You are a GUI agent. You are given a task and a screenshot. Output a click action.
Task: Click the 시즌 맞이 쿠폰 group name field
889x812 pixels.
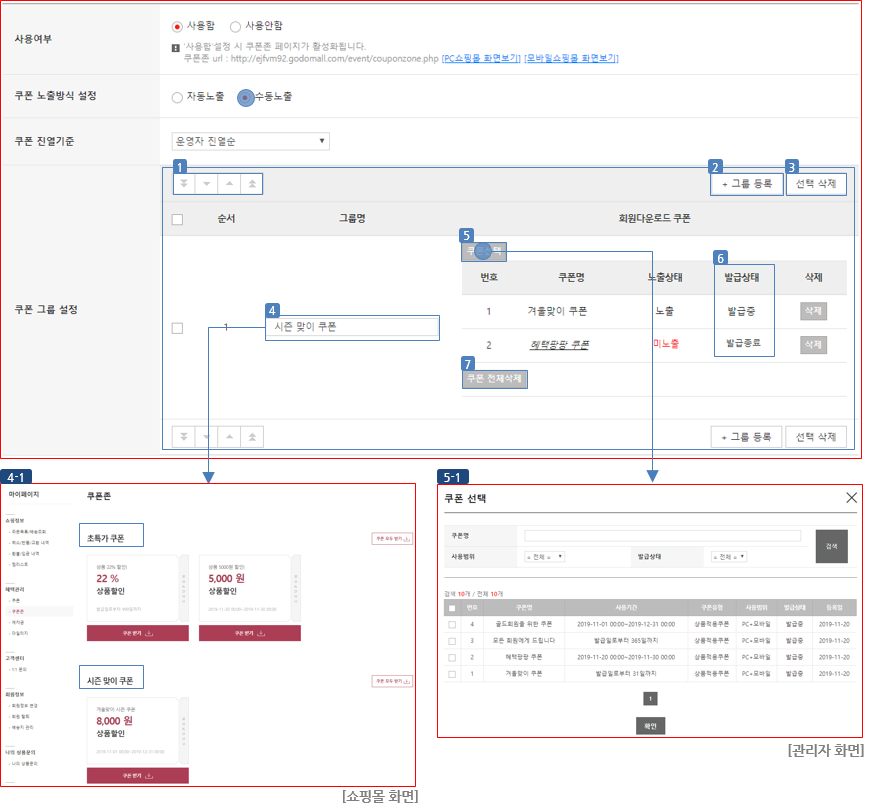[353, 327]
